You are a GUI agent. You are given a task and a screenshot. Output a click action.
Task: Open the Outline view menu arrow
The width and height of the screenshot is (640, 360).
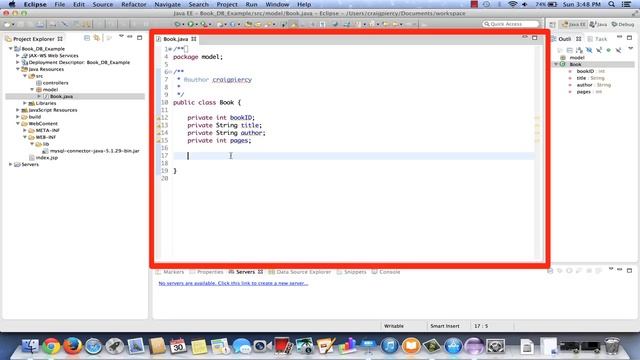(x=631, y=48)
